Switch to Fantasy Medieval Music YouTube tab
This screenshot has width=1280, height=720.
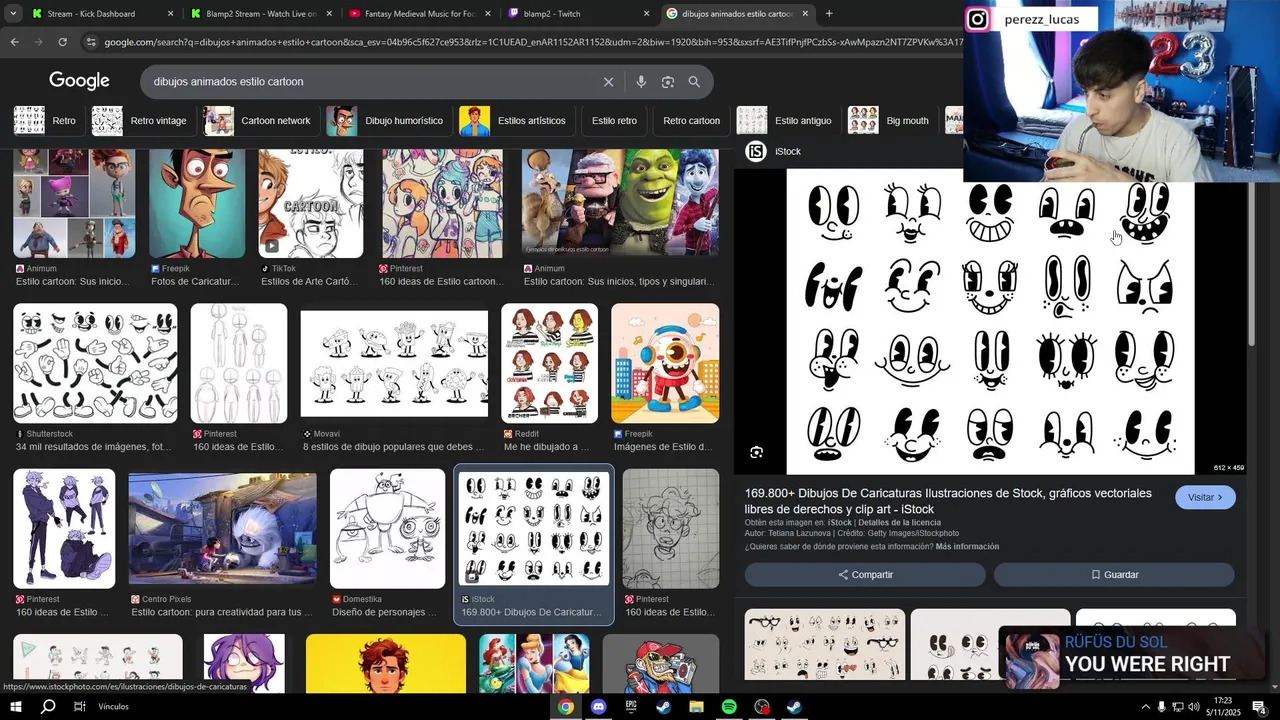pyautogui.click(x=419, y=14)
